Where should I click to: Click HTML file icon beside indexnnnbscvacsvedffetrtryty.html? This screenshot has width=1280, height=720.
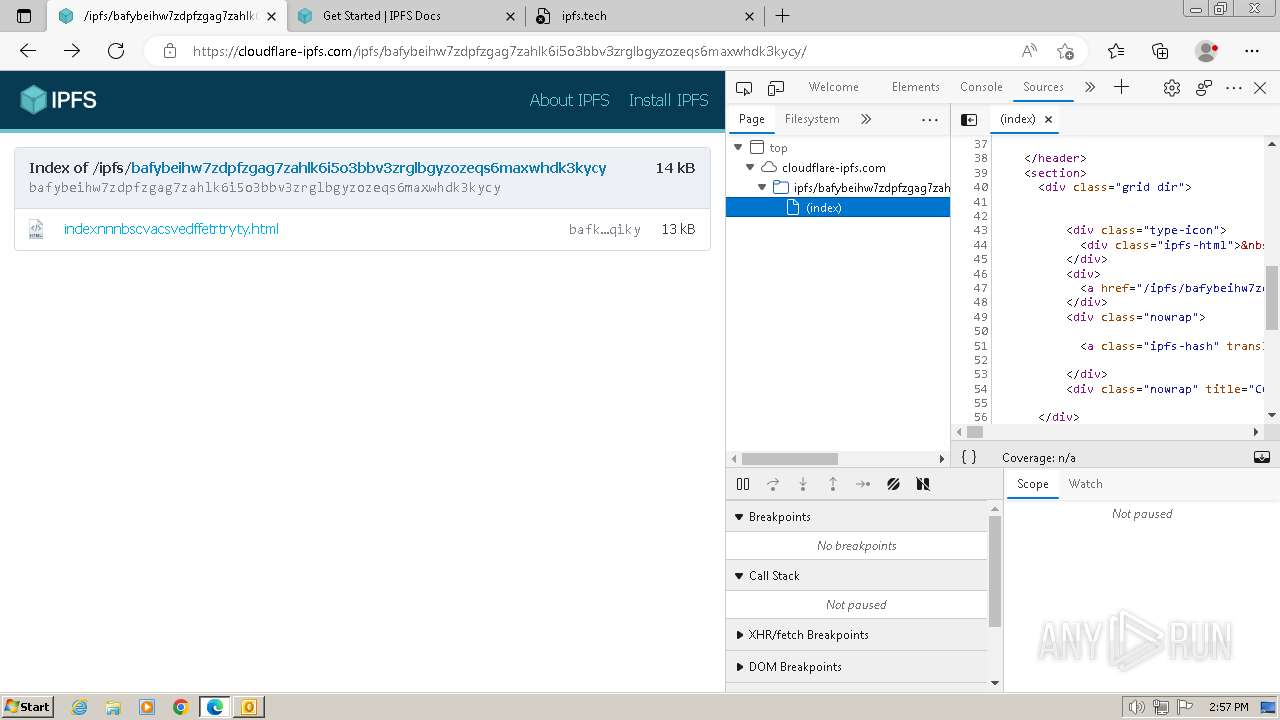click(x=36, y=229)
